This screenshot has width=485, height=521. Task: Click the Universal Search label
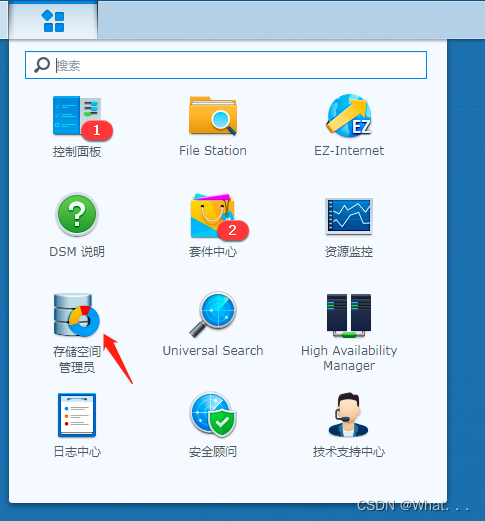(213, 351)
